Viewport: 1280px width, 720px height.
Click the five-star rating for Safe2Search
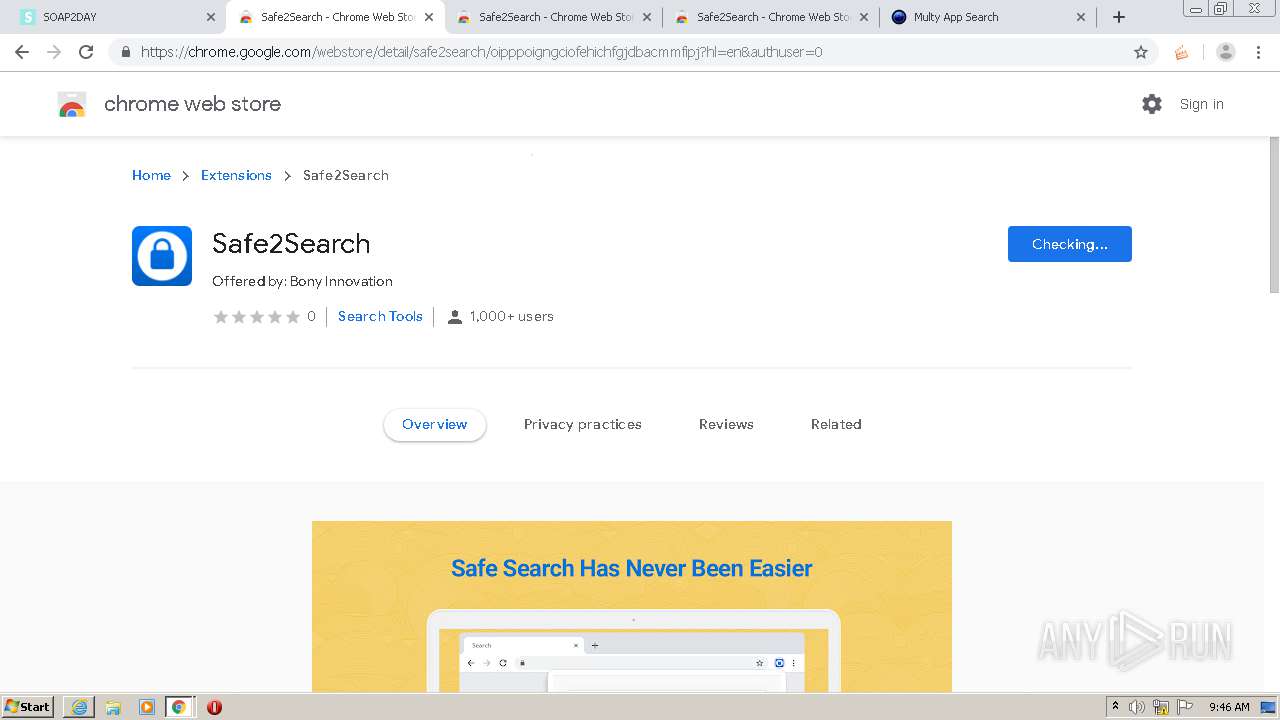257,316
